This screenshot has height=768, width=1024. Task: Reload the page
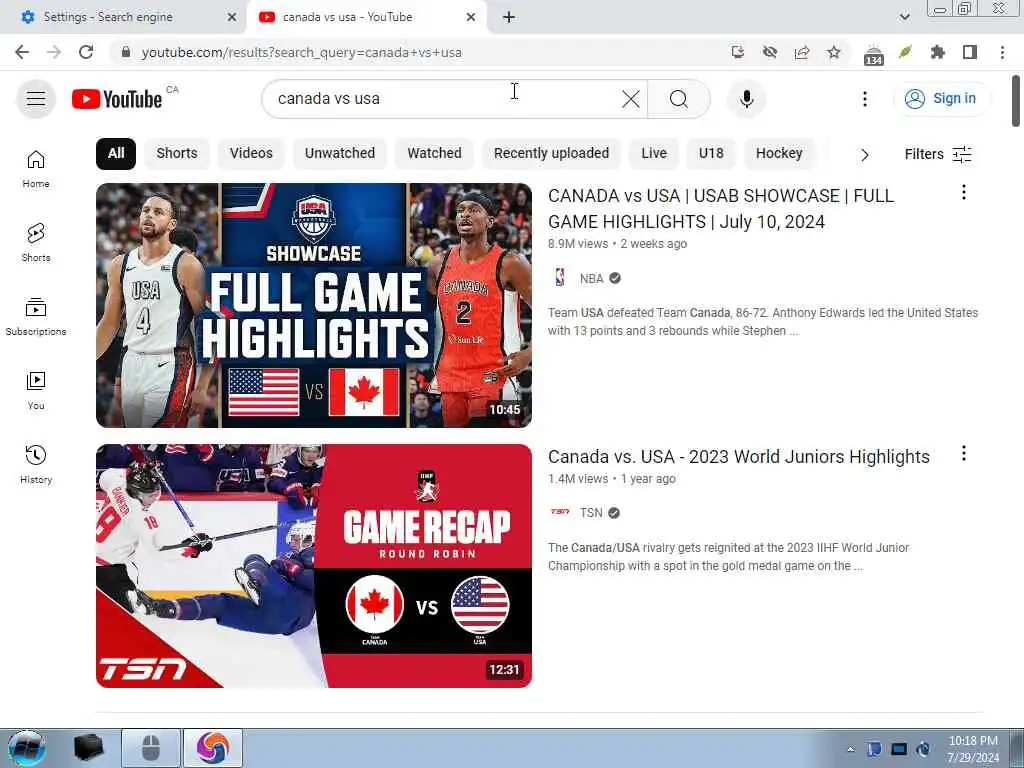tap(86, 52)
